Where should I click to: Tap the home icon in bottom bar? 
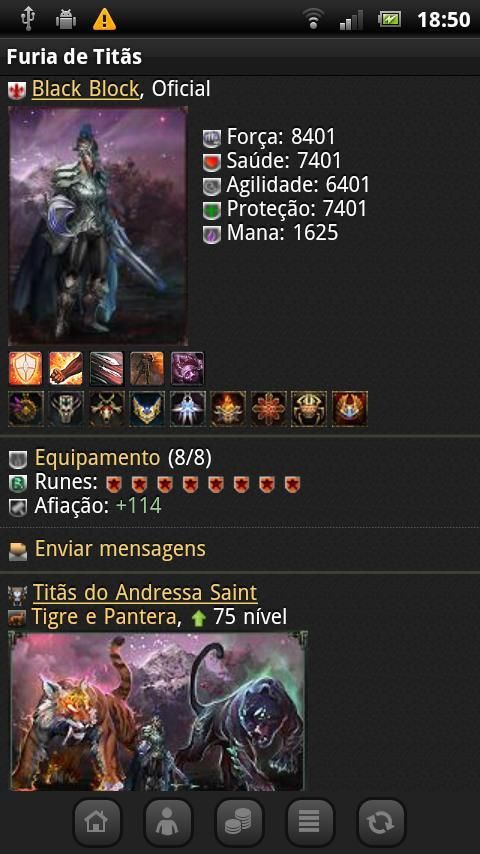97,822
